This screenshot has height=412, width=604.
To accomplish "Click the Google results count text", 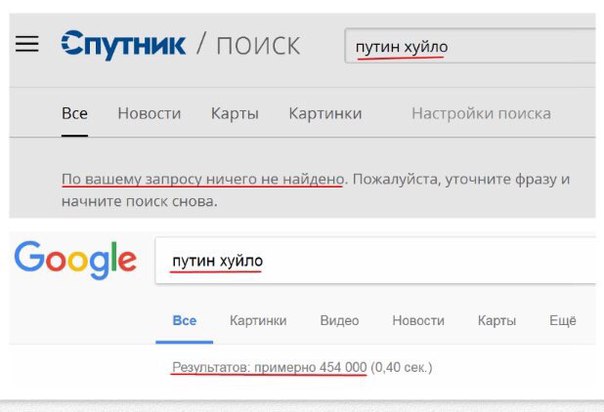I will coord(302,368).
